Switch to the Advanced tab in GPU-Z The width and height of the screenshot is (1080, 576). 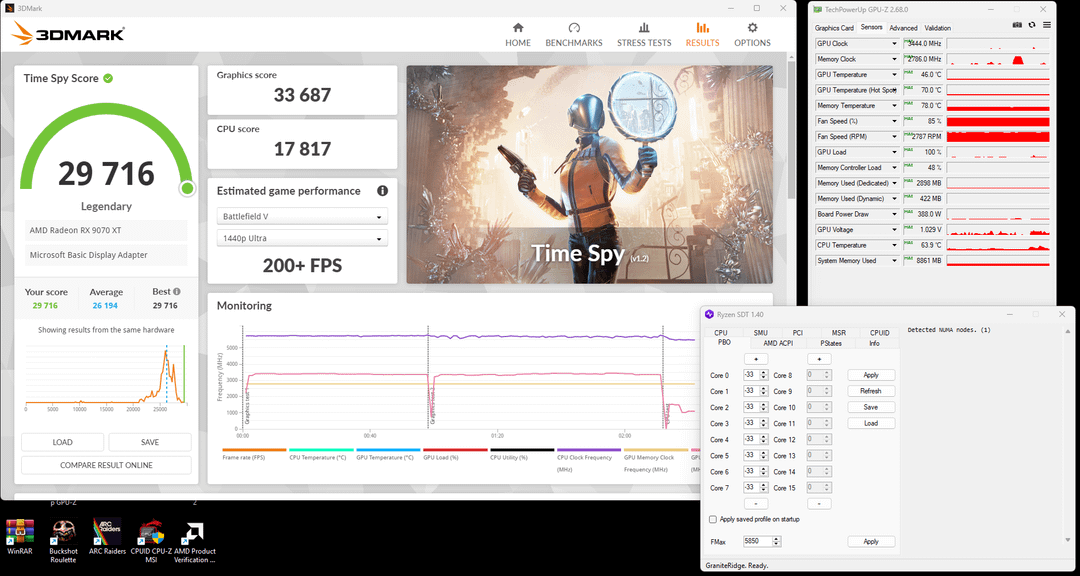[x=903, y=28]
